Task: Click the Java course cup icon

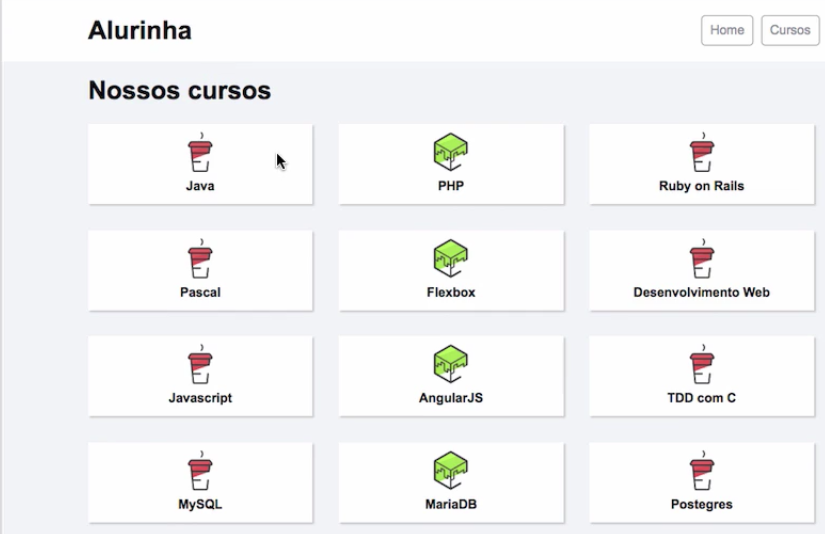Action: (200, 155)
